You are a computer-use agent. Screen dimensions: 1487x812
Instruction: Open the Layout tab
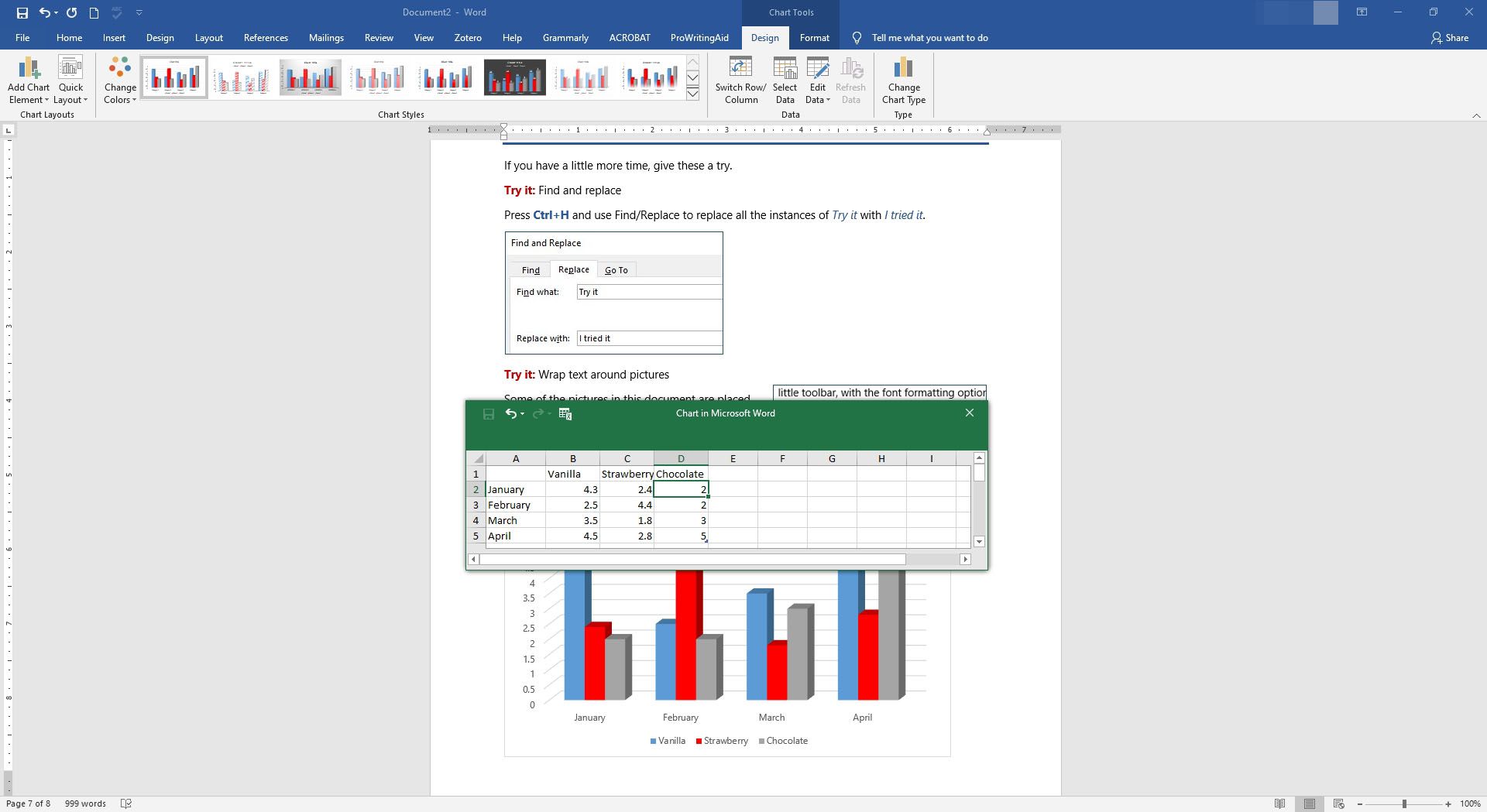tap(208, 37)
